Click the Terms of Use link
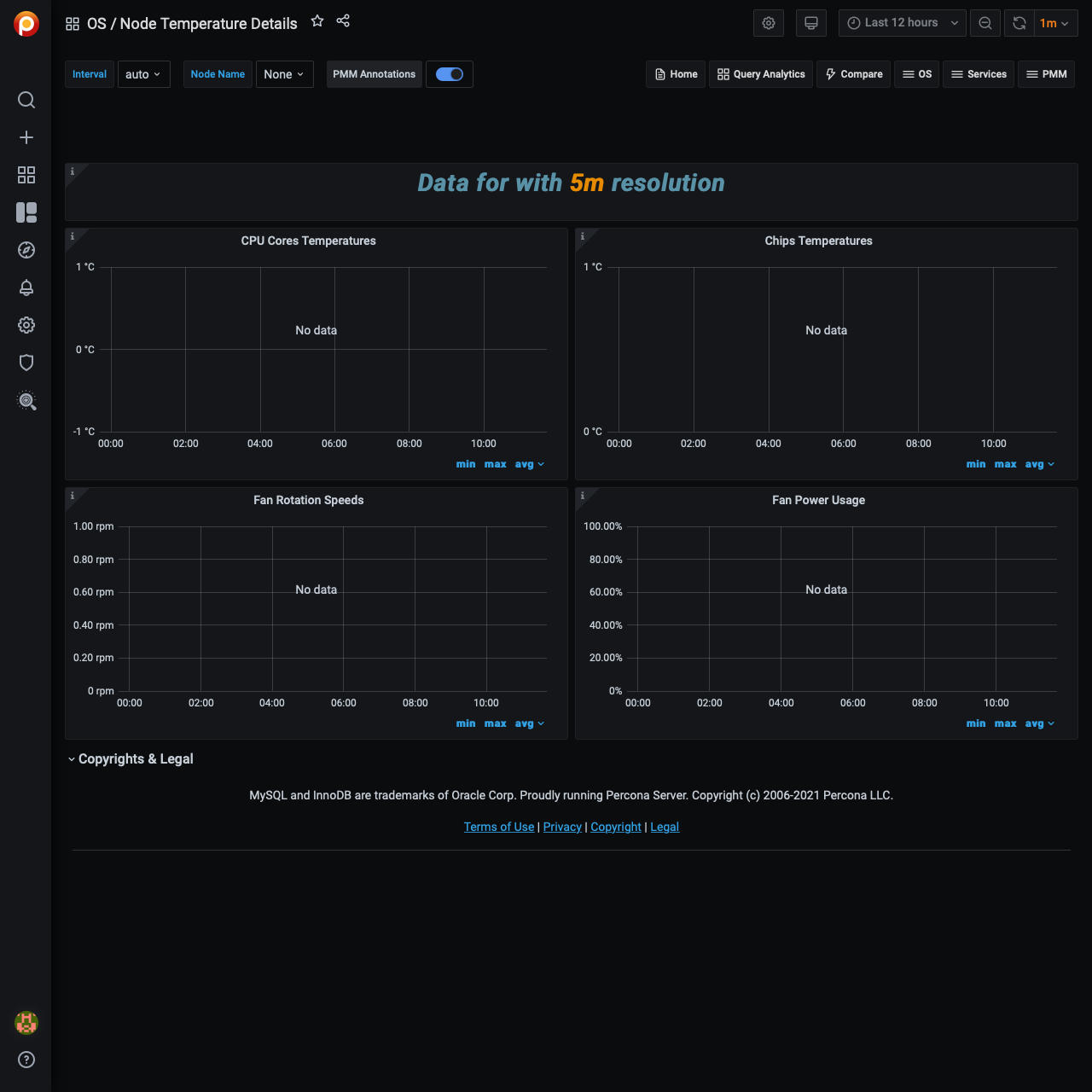This screenshot has width=1092, height=1092. [498, 827]
